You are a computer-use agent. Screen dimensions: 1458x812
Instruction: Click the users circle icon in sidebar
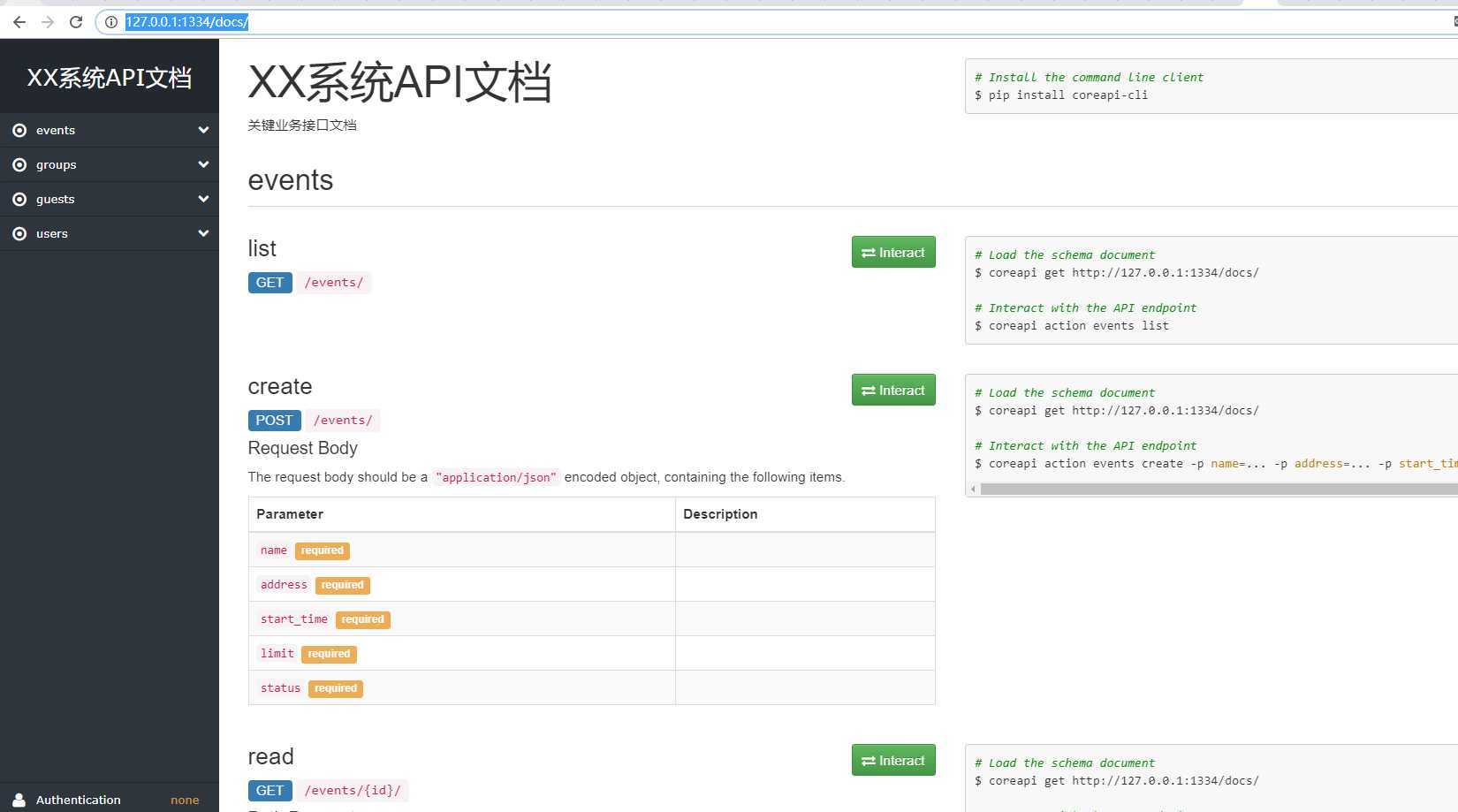click(19, 233)
